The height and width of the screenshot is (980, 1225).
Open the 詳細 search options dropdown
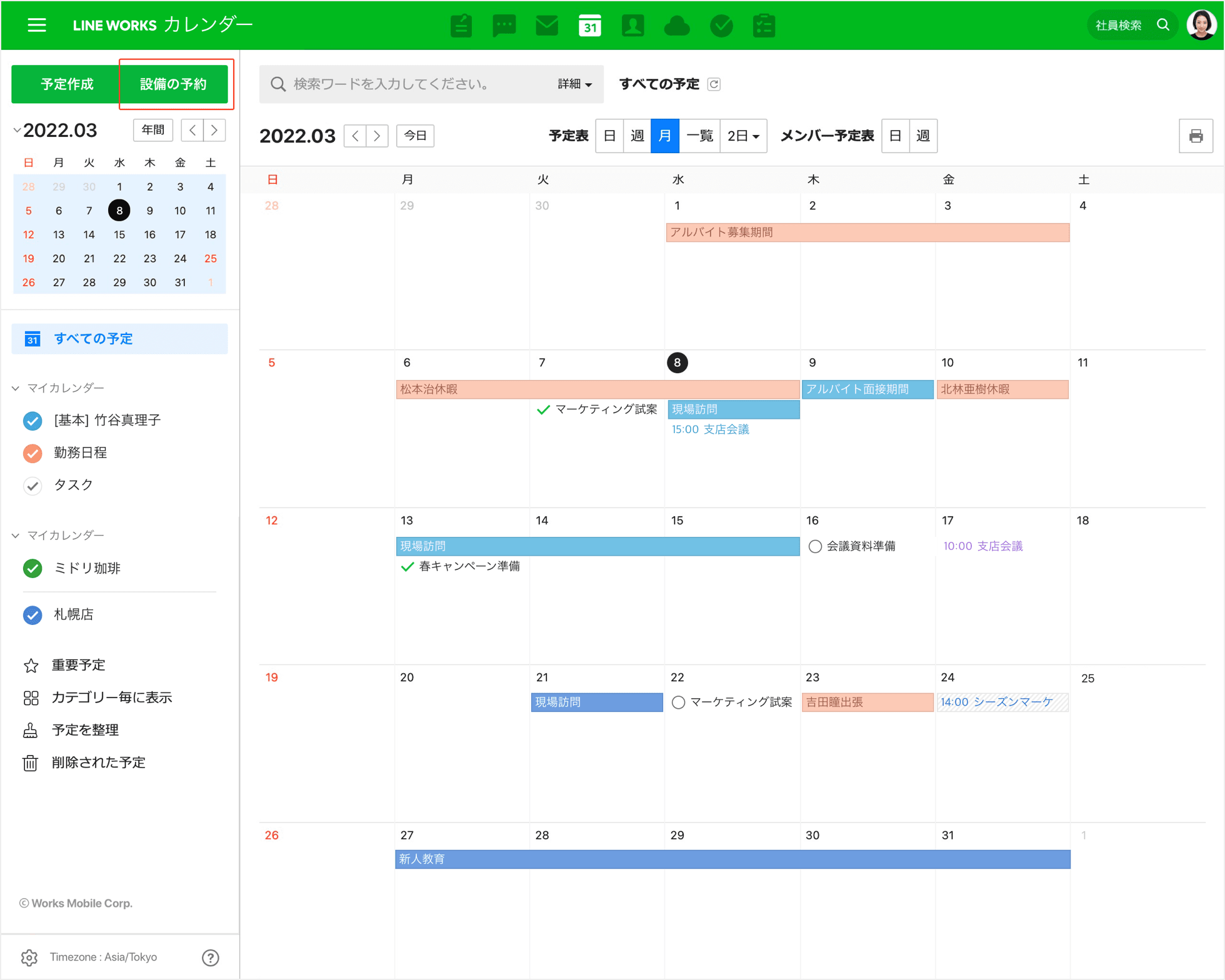click(574, 84)
